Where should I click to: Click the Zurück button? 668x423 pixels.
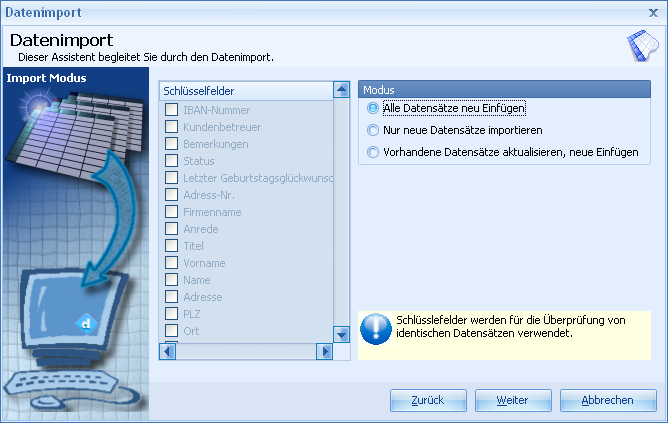pyautogui.click(x=428, y=400)
